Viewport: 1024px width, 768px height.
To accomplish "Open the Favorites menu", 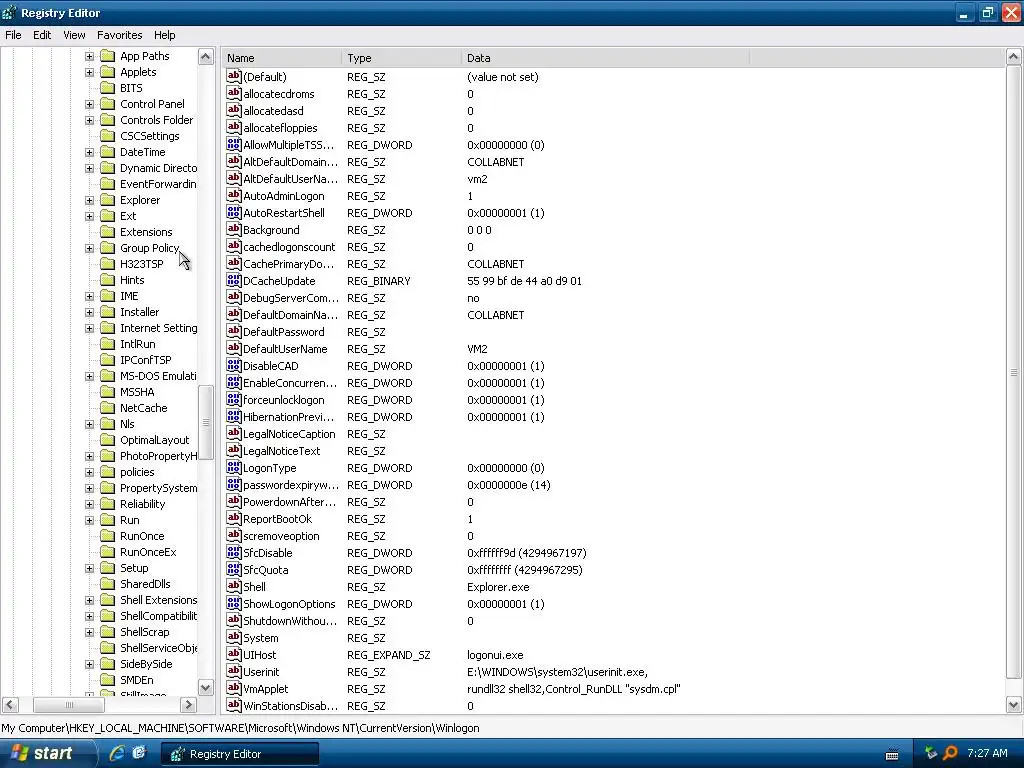I will [120, 35].
